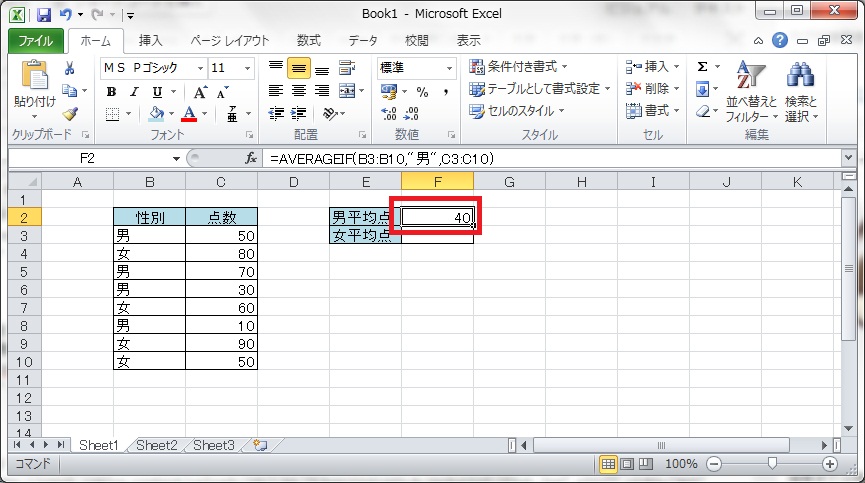
Task: Click the Zoom In plus button
Action: 830,464
